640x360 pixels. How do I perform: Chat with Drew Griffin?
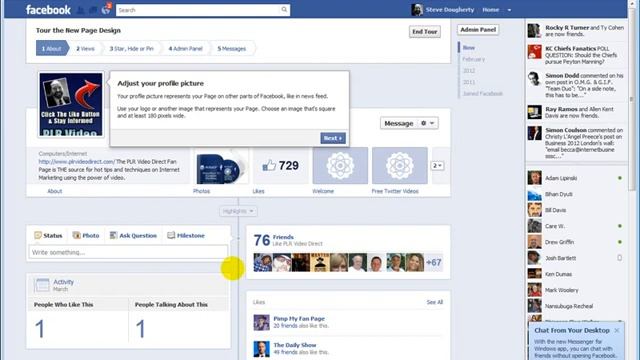pos(576,242)
